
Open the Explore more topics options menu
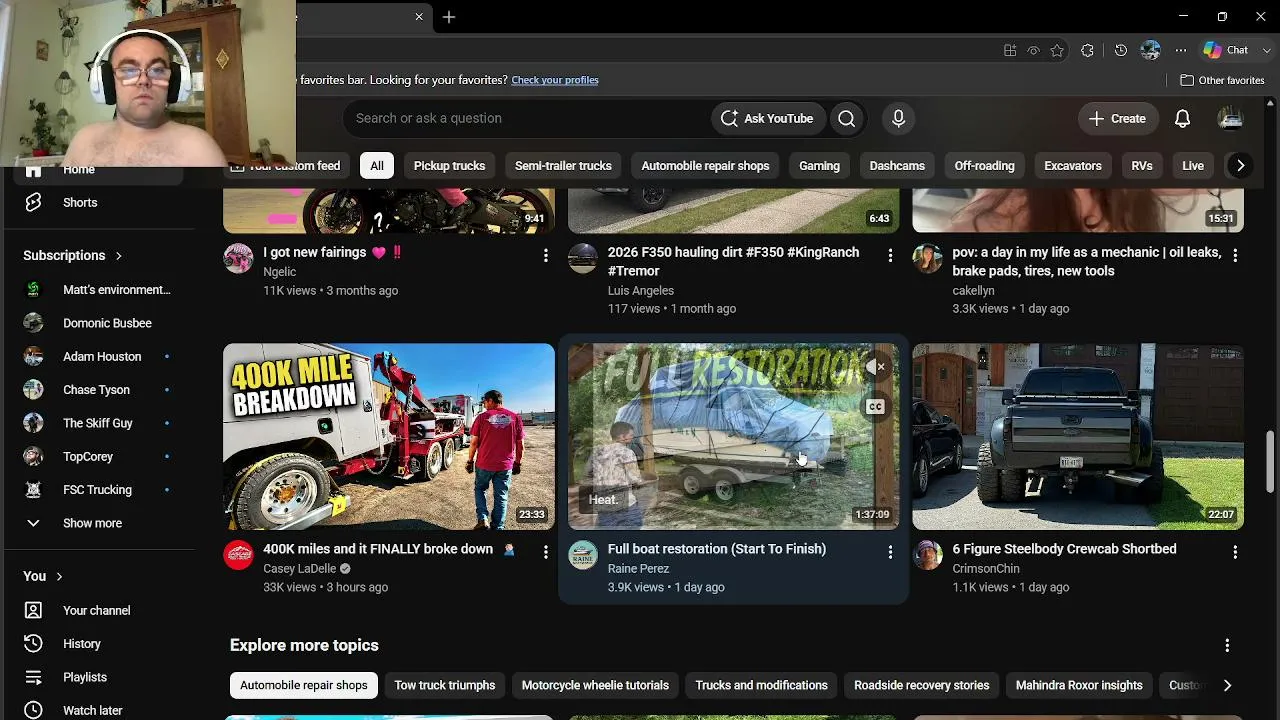(x=1227, y=646)
